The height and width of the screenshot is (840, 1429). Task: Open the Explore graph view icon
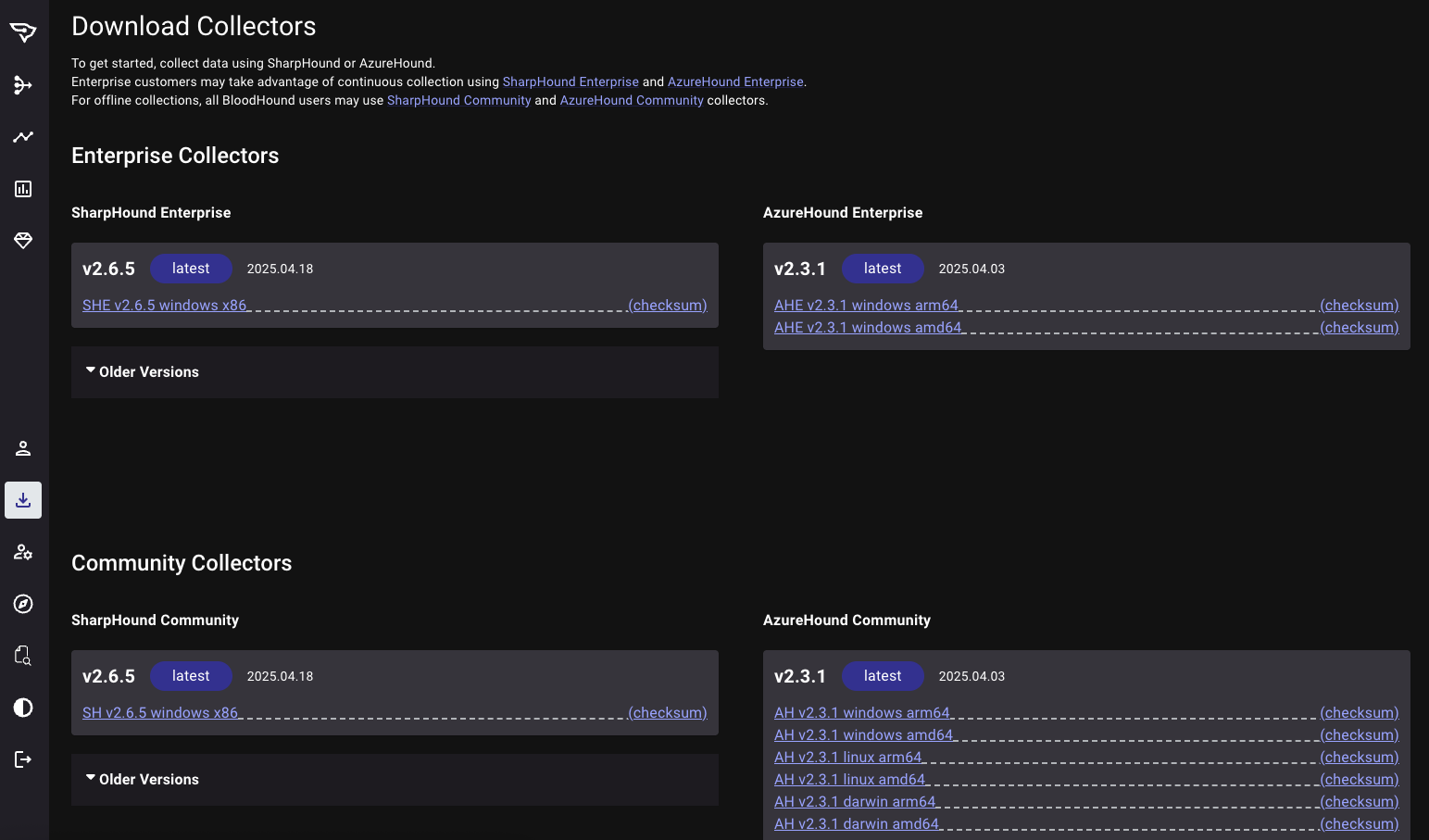(23, 85)
